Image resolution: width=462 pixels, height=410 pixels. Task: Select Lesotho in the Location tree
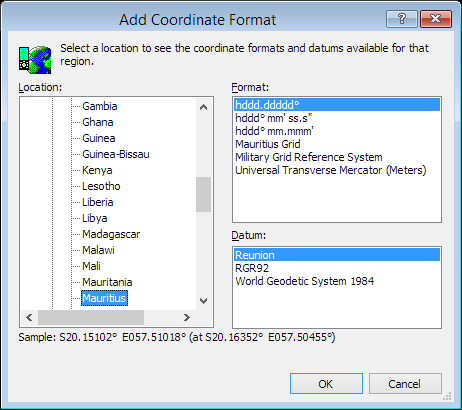[x=101, y=186]
